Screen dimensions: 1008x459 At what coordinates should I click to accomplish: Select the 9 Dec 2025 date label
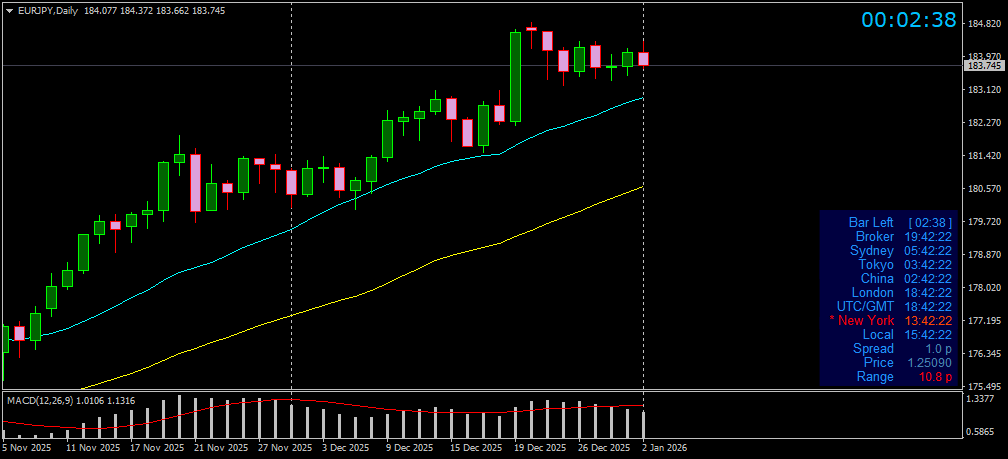[410, 448]
